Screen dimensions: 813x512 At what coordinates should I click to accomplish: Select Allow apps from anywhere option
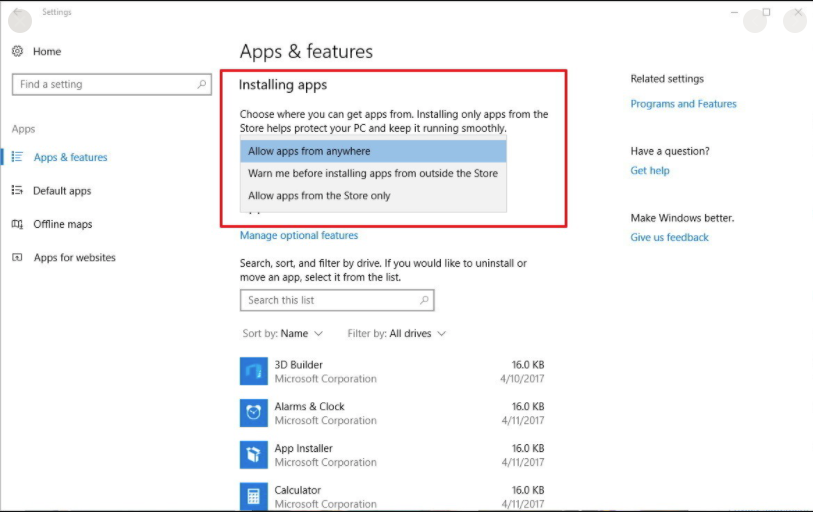(373, 151)
